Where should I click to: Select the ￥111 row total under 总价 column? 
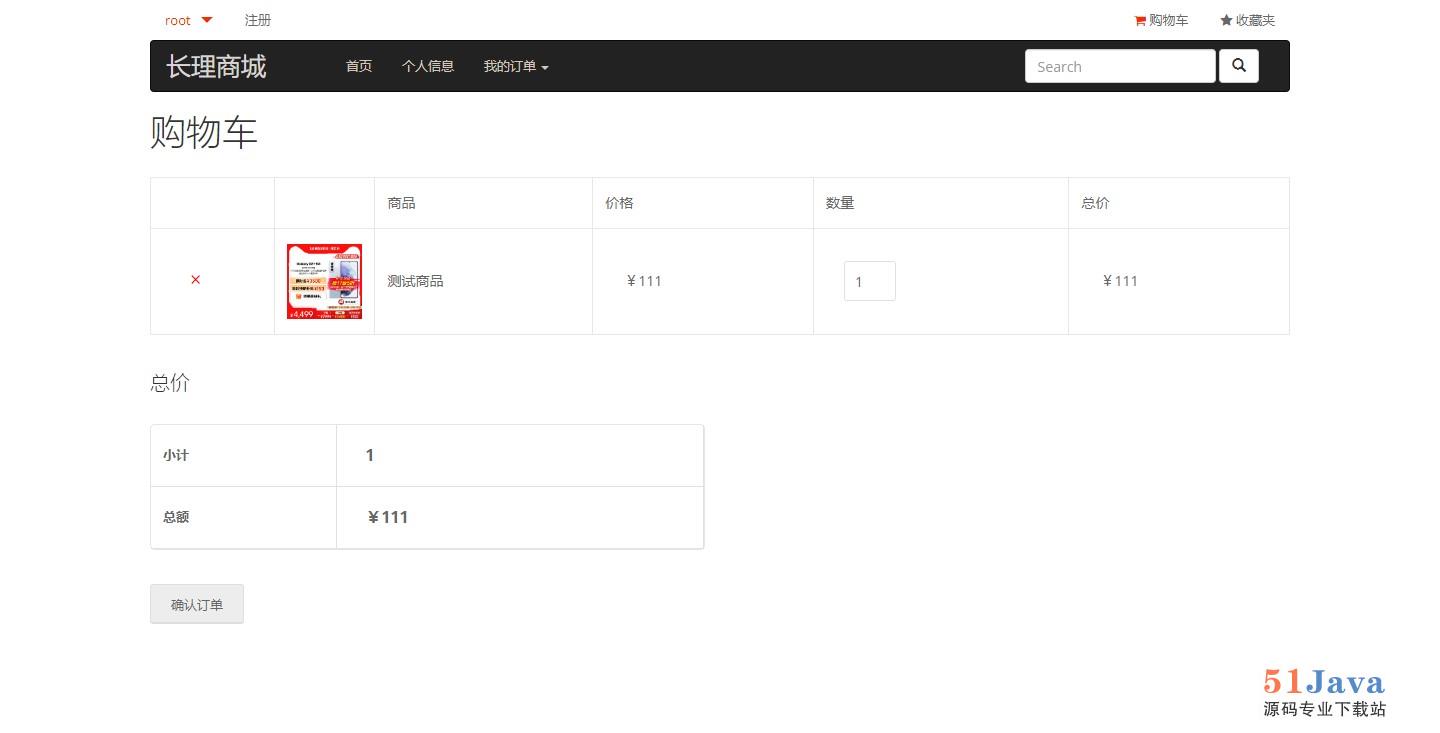pos(1120,281)
